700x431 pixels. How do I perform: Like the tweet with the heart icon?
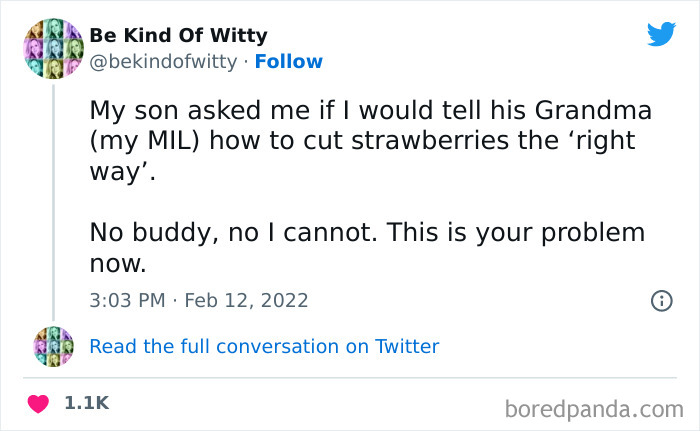point(39,404)
